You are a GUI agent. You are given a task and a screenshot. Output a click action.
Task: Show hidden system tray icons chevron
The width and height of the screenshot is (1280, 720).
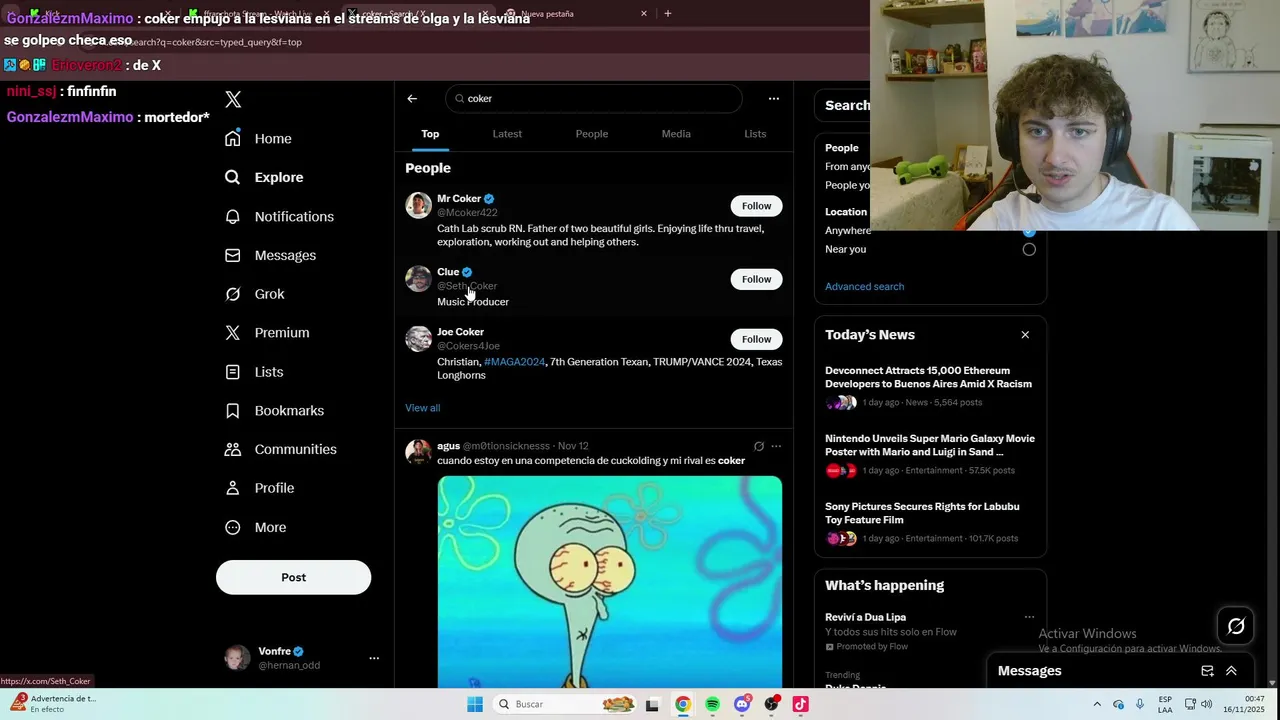tap(1097, 704)
